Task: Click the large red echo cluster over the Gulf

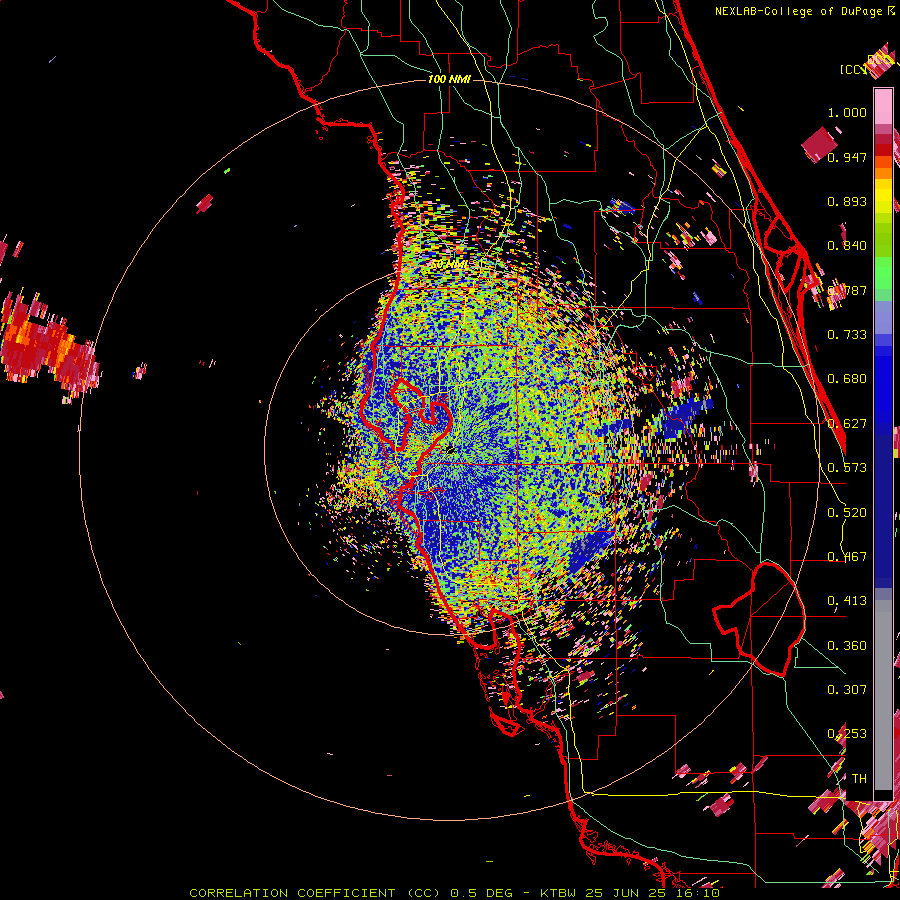Action: pyautogui.click(x=49, y=346)
